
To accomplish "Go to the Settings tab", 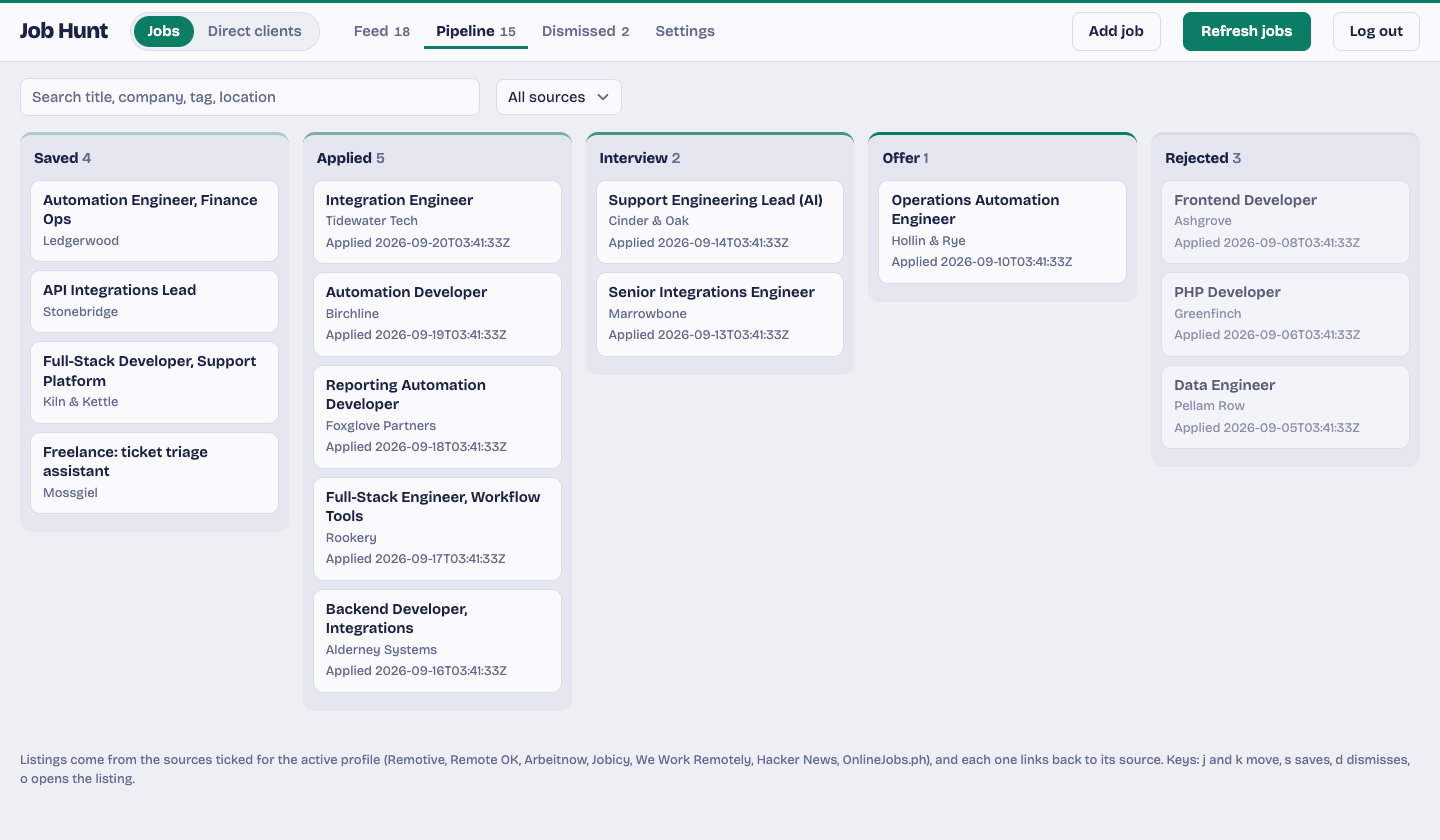I will coord(685,31).
